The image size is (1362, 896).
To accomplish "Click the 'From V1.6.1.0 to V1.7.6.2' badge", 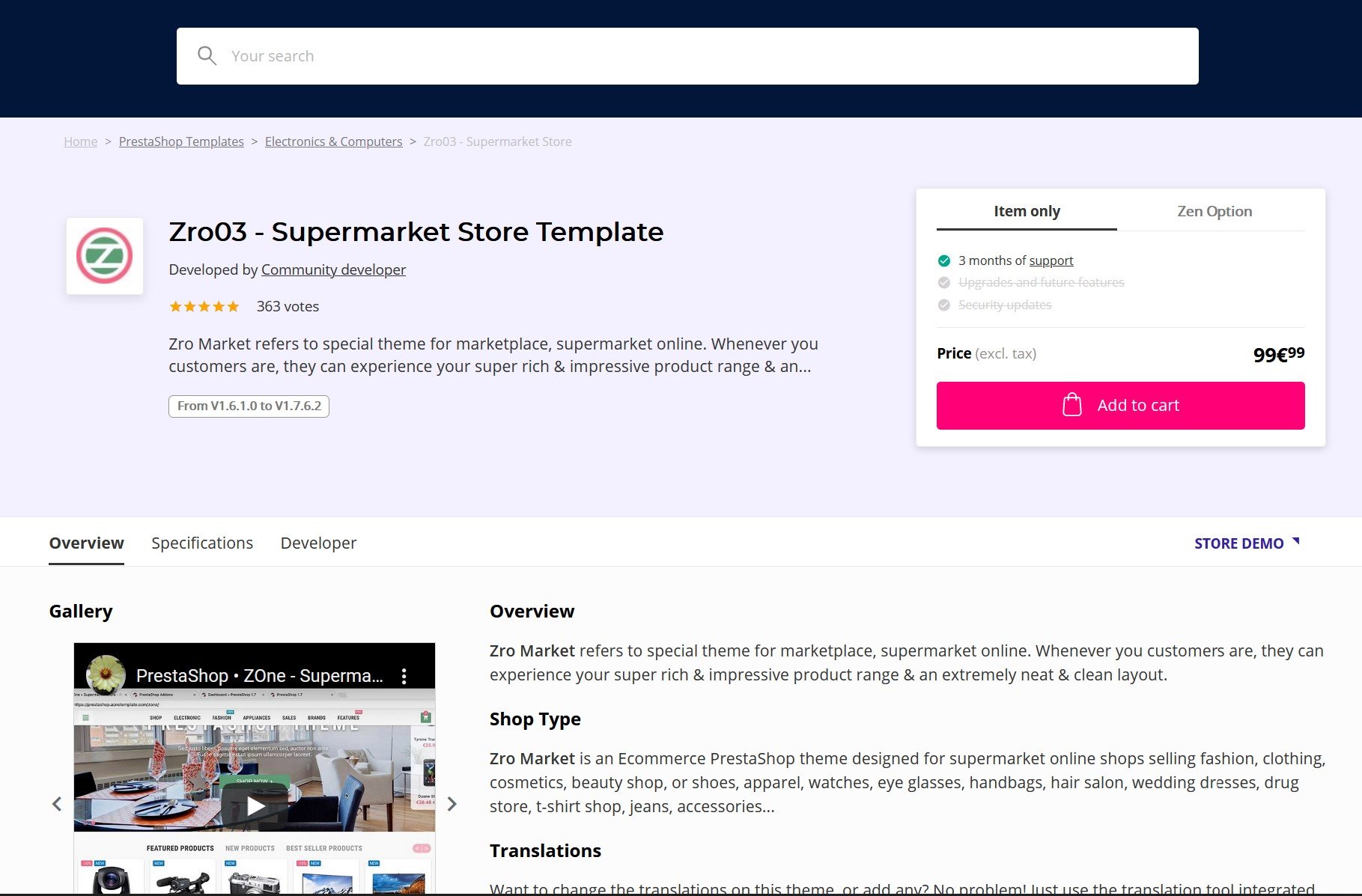I will 249,406.
